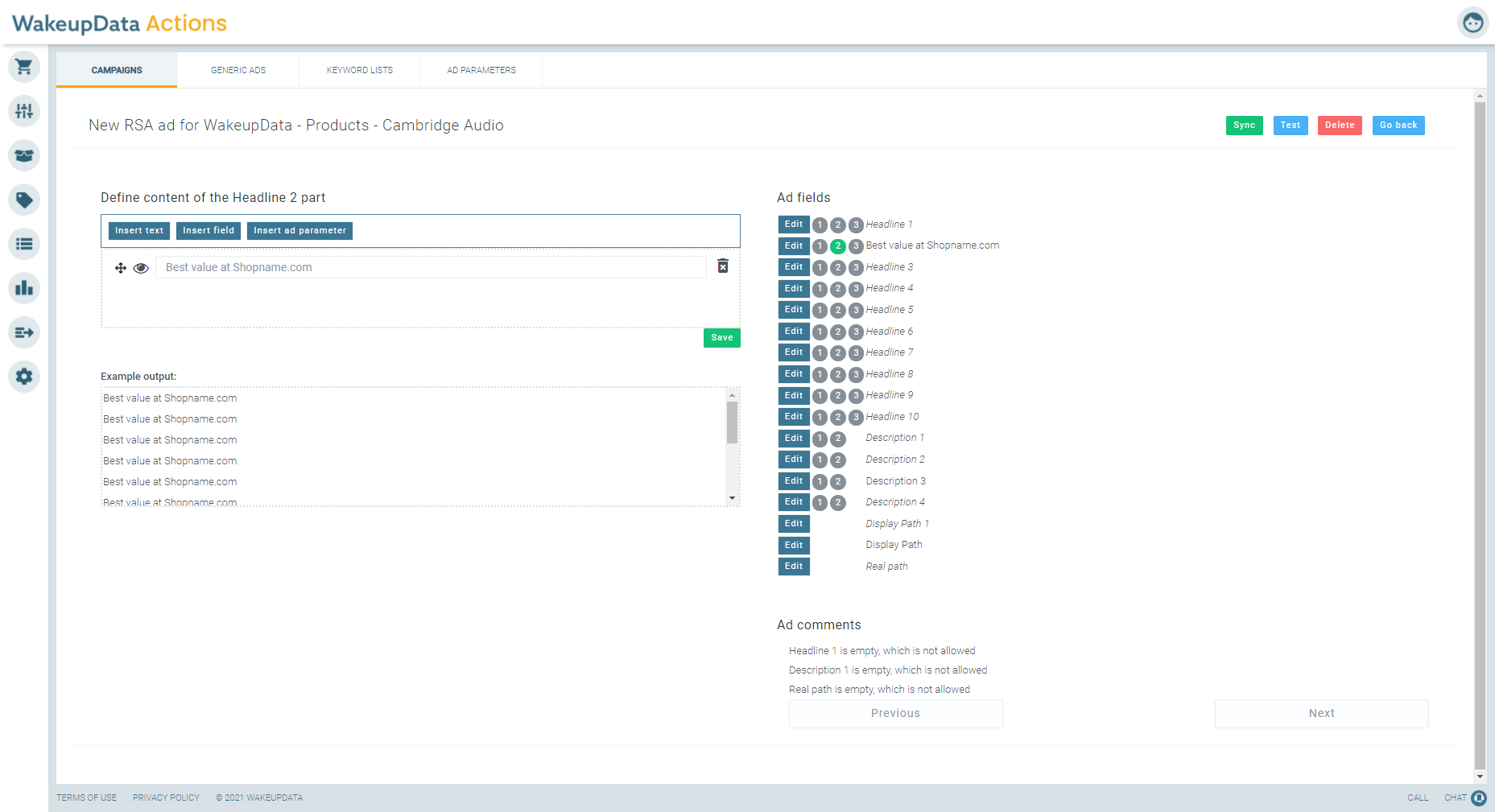Open the box/package sidebar icon
The height and width of the screenshot is (812, 1495).
pyautogui.click(x=24, y=155)
